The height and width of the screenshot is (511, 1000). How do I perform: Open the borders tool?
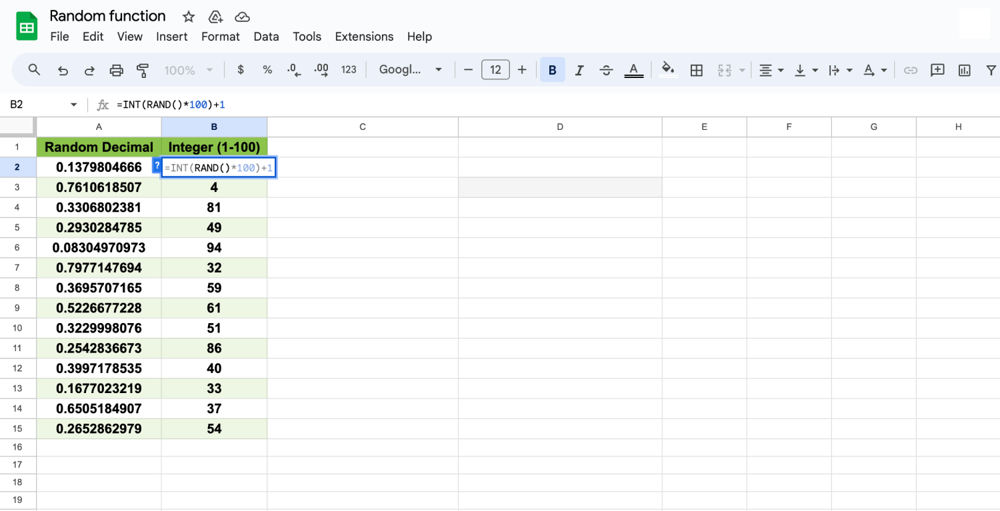tap(697, 70)
